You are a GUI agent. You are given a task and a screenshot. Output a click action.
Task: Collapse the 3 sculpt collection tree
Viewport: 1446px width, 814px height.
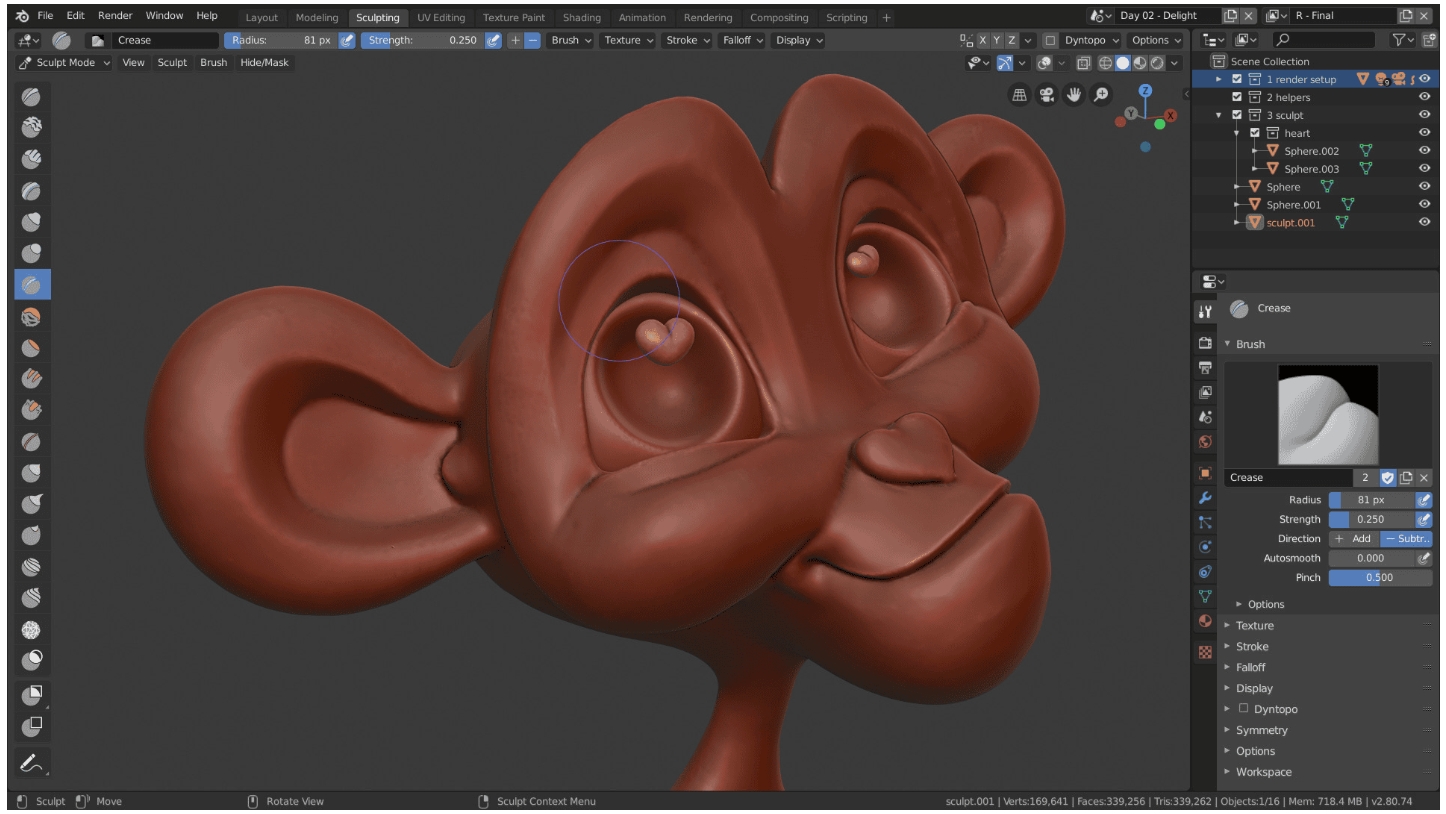coord(1219,115)
